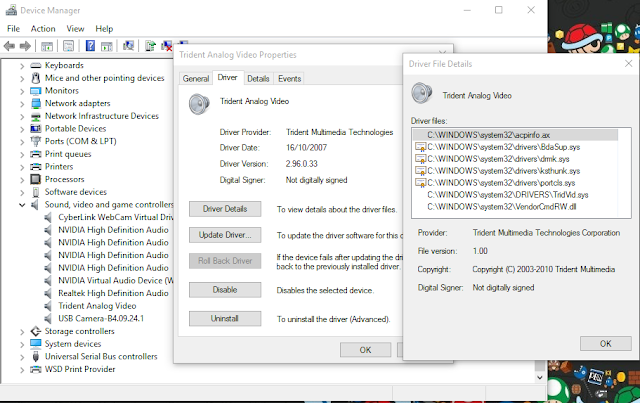
Task: Select Realtek High Definition Audio device
Action: tap(113, 293)
